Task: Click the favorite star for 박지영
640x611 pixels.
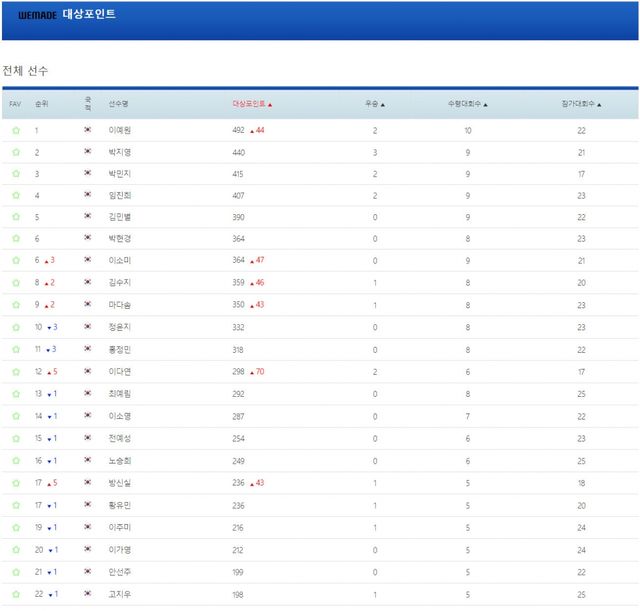Action: point(15,152)
